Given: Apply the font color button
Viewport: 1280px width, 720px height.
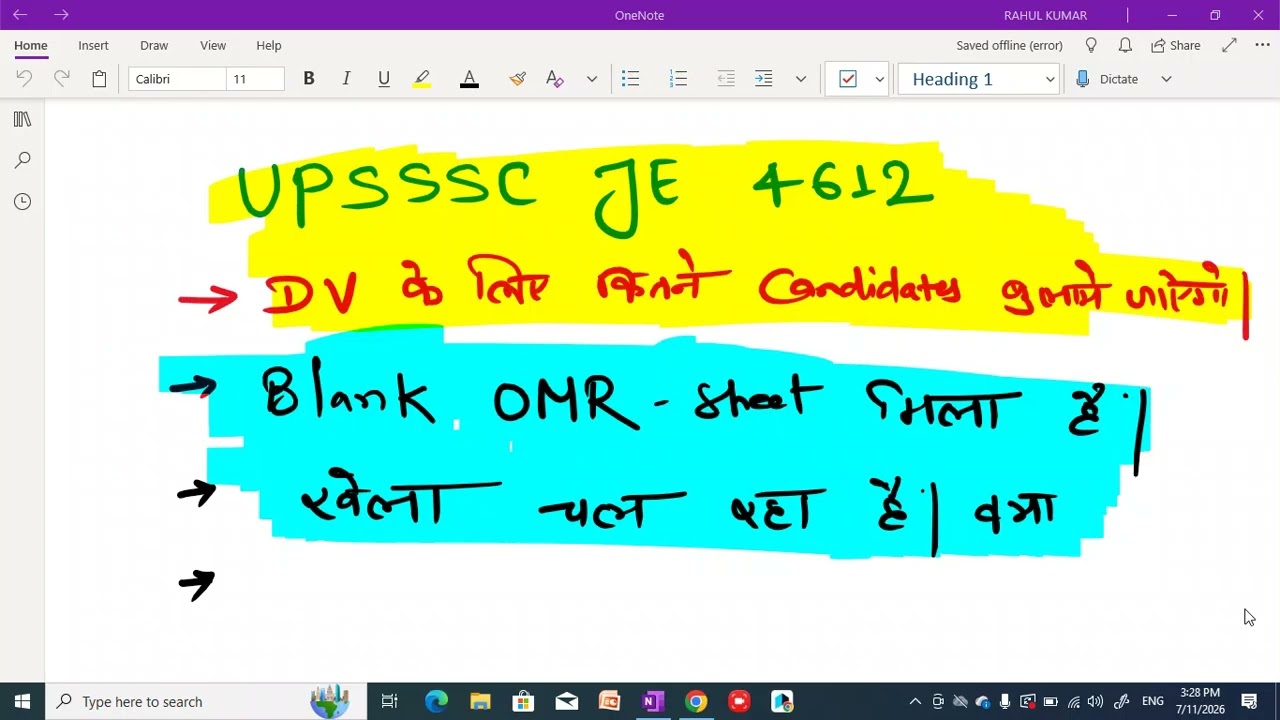Looking at the screenshot, I should 469,79.
